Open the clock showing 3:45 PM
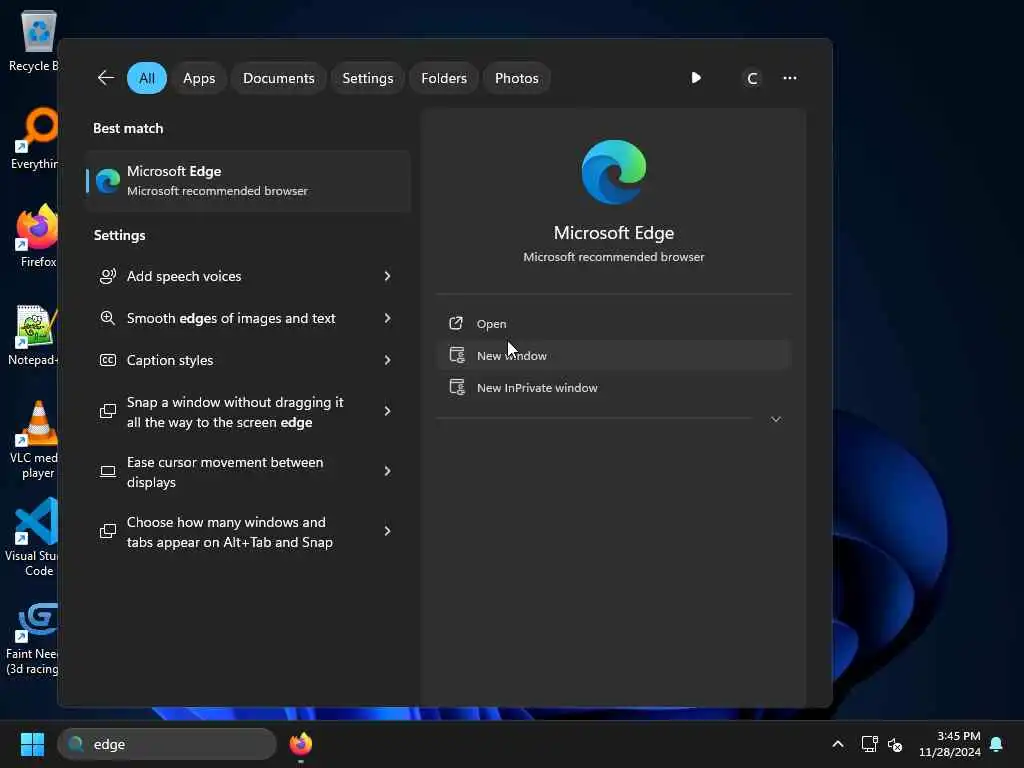Screen dimensions: 1024x768 [950, 744]
